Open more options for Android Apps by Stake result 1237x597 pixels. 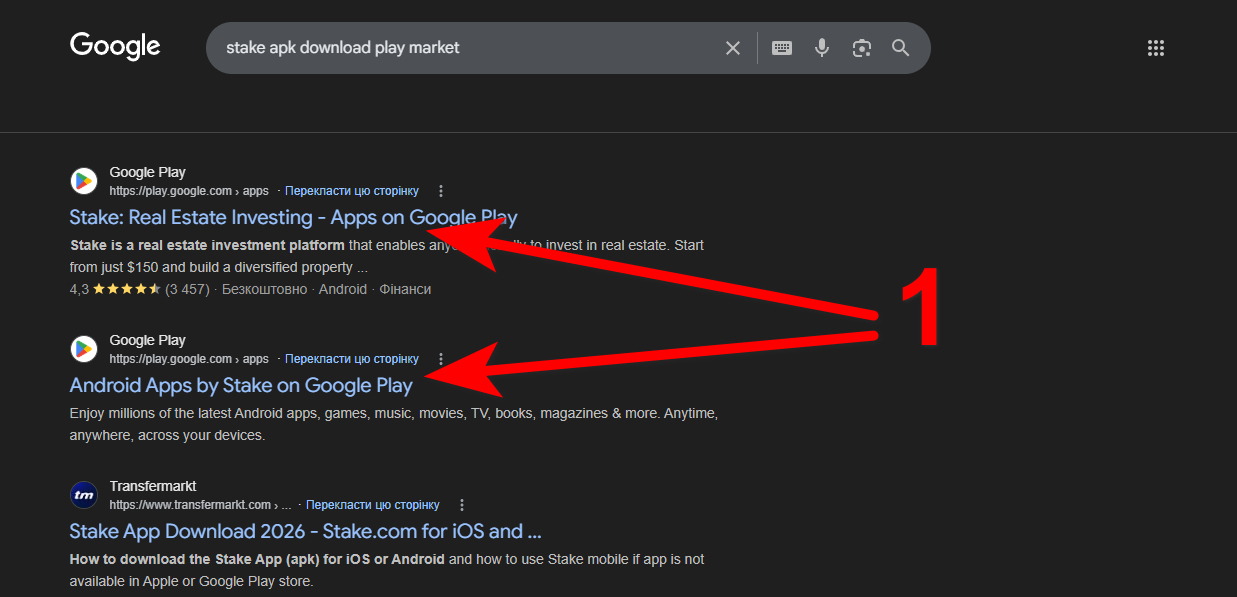point(441,359)
